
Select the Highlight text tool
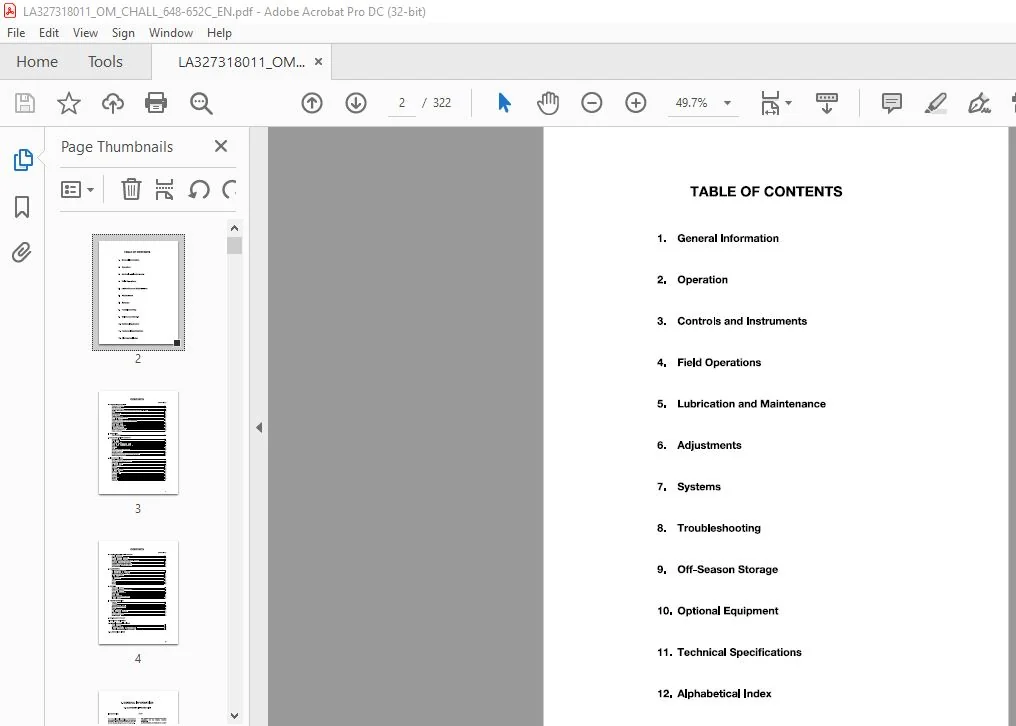pos(936,103)
